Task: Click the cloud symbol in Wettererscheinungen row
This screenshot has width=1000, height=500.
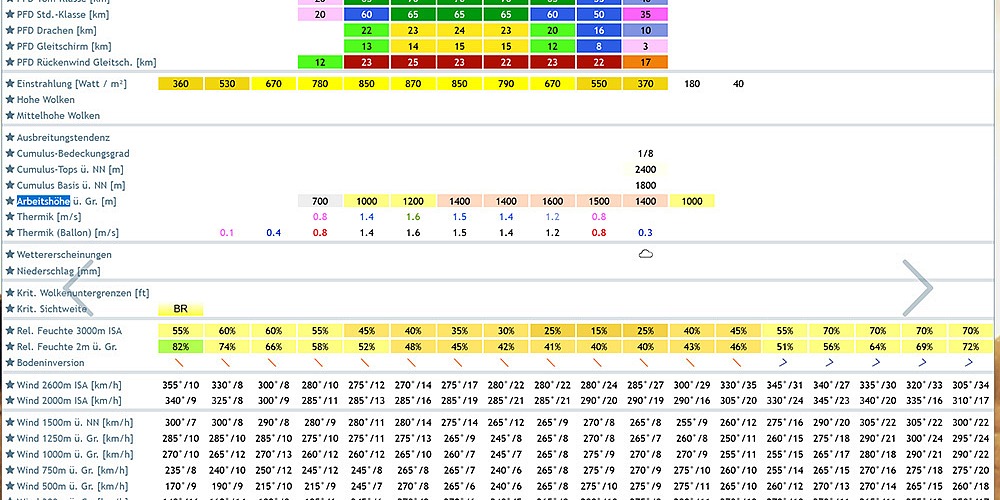Action: point(645,254)
